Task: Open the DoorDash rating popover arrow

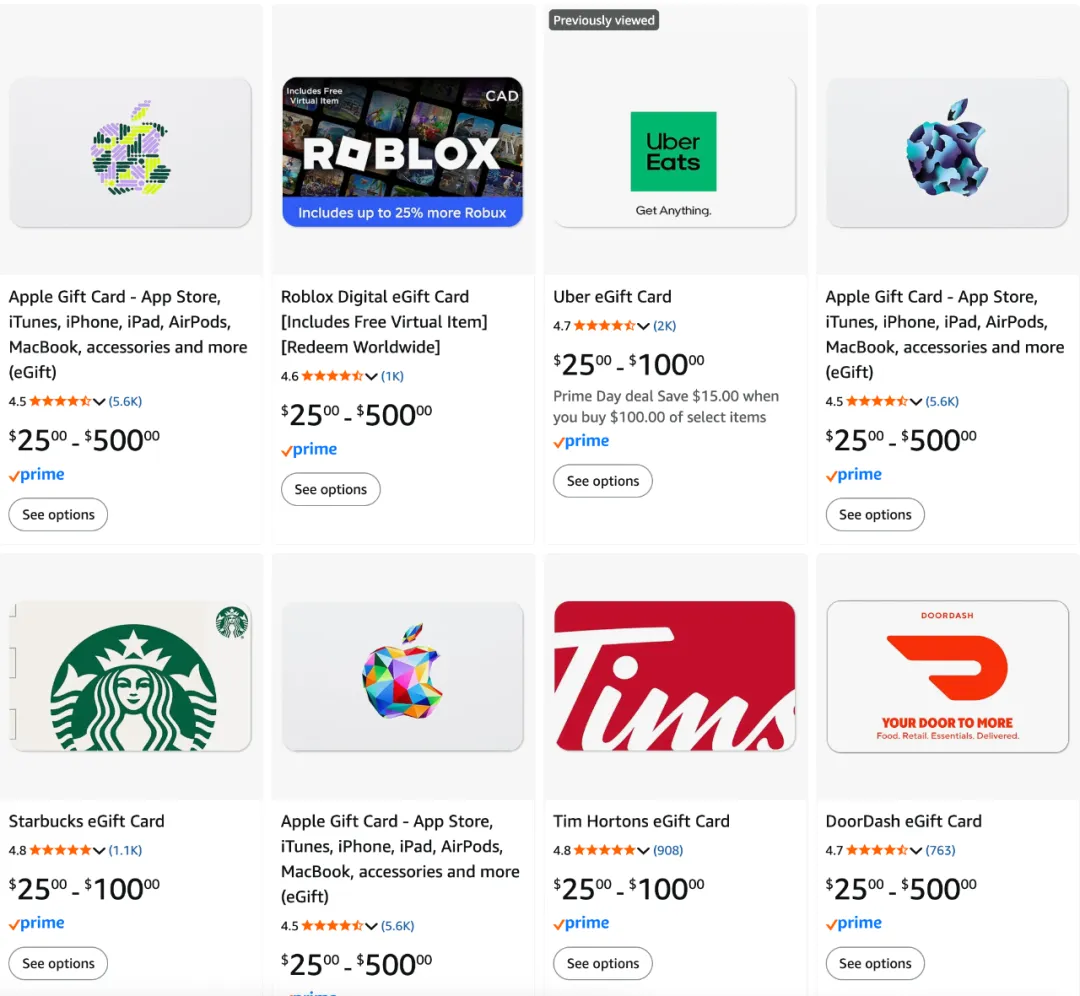Action: point(915,851)
